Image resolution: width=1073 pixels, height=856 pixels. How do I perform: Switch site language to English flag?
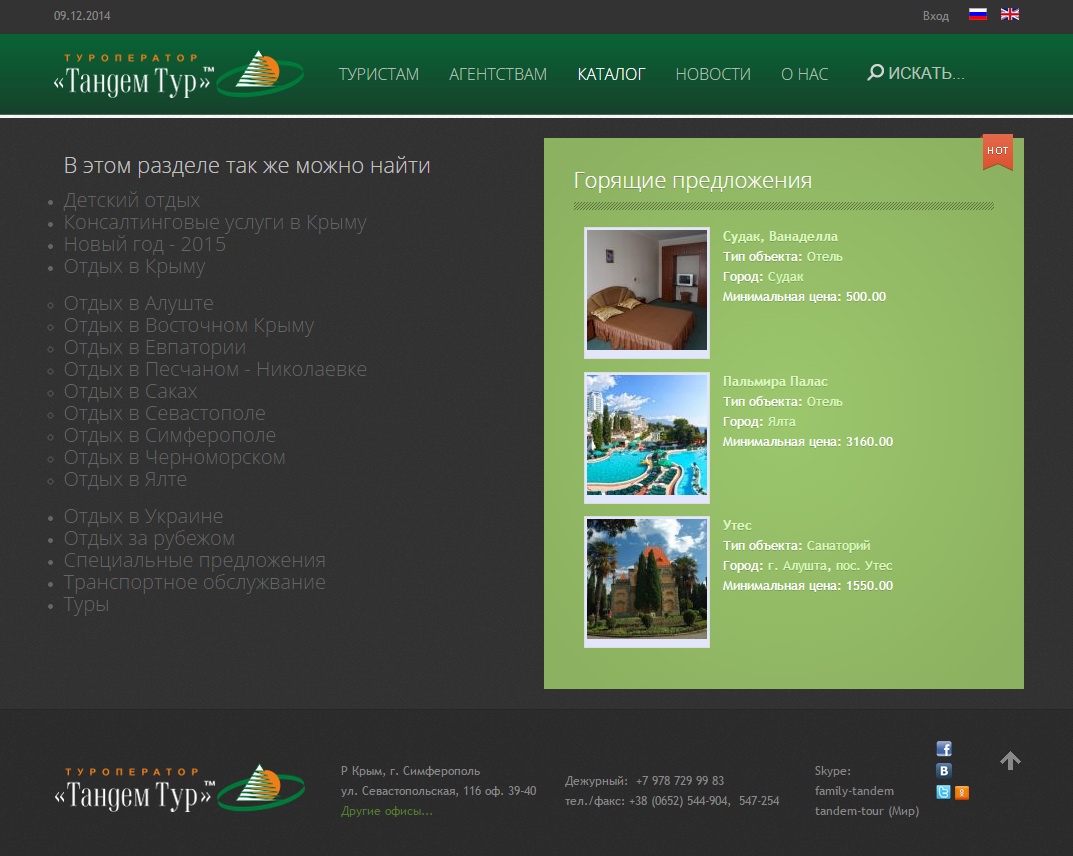coord(1010,15)
